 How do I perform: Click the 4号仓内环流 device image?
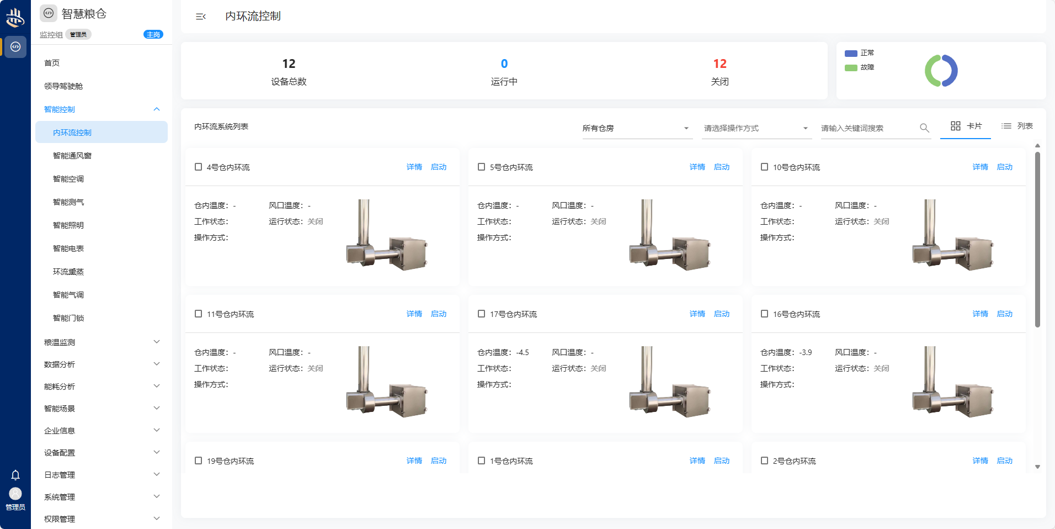(386, 236)
